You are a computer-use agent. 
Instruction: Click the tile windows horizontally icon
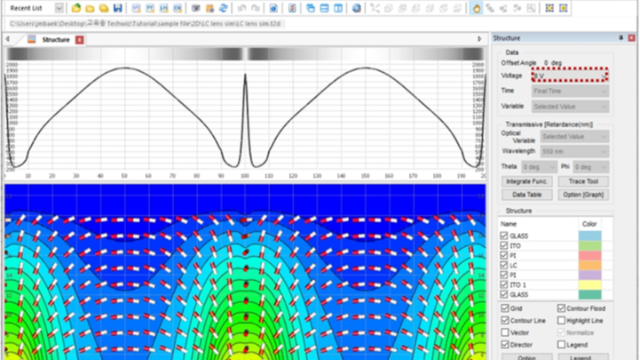[324, 8]
